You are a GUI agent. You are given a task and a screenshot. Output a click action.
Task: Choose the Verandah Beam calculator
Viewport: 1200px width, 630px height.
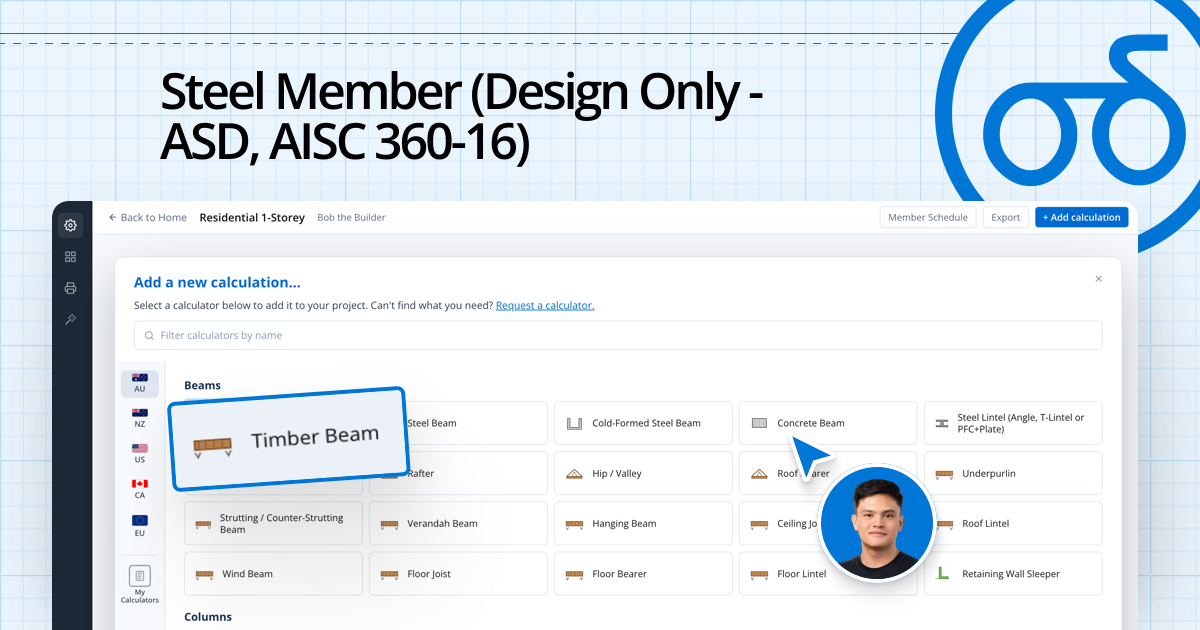click(458, 523)
